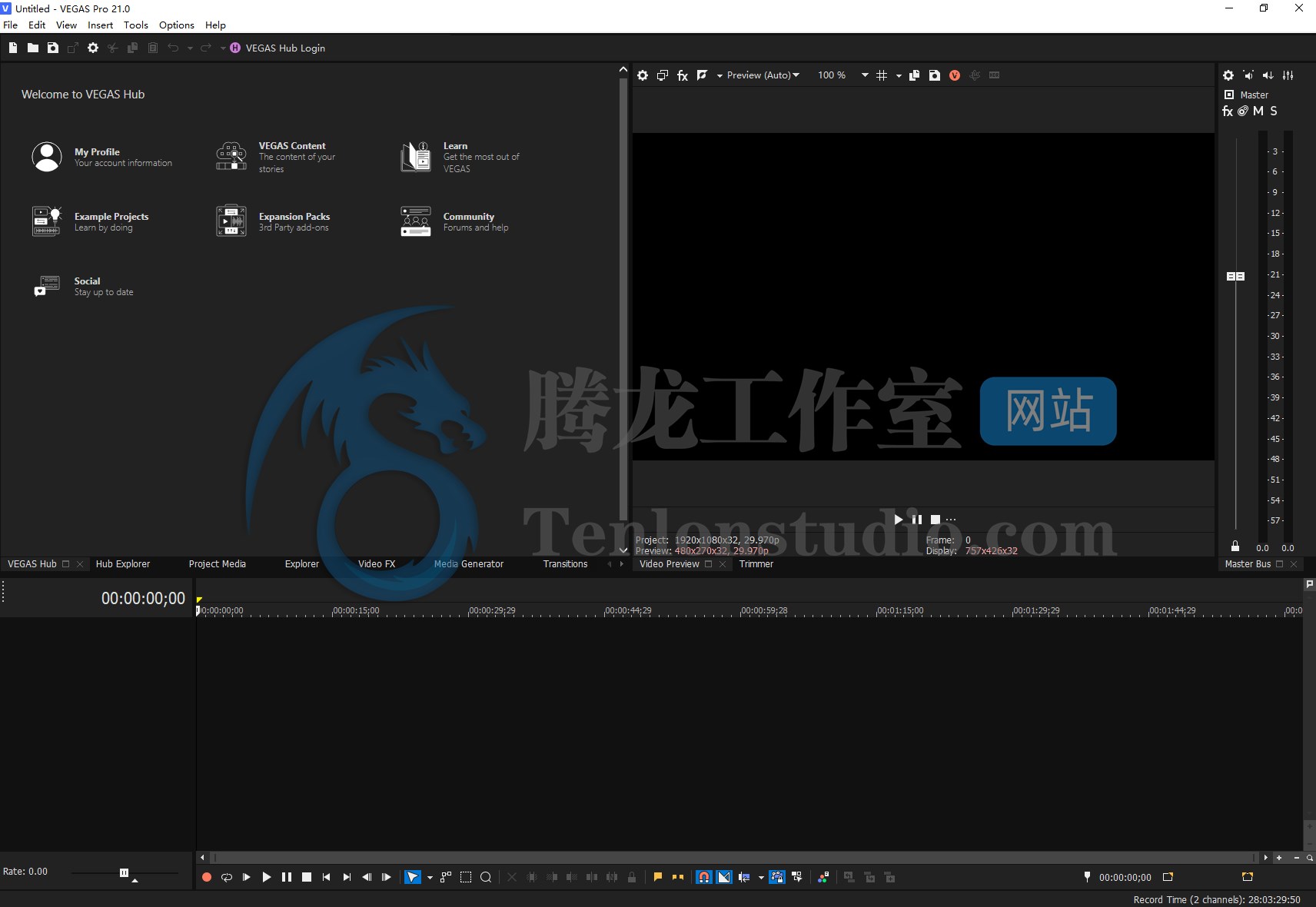Image resolution: width=1316 pixels, height=907 pixels.
Task: Copy preview snapshot to clipboard
Action: [915, 75]
